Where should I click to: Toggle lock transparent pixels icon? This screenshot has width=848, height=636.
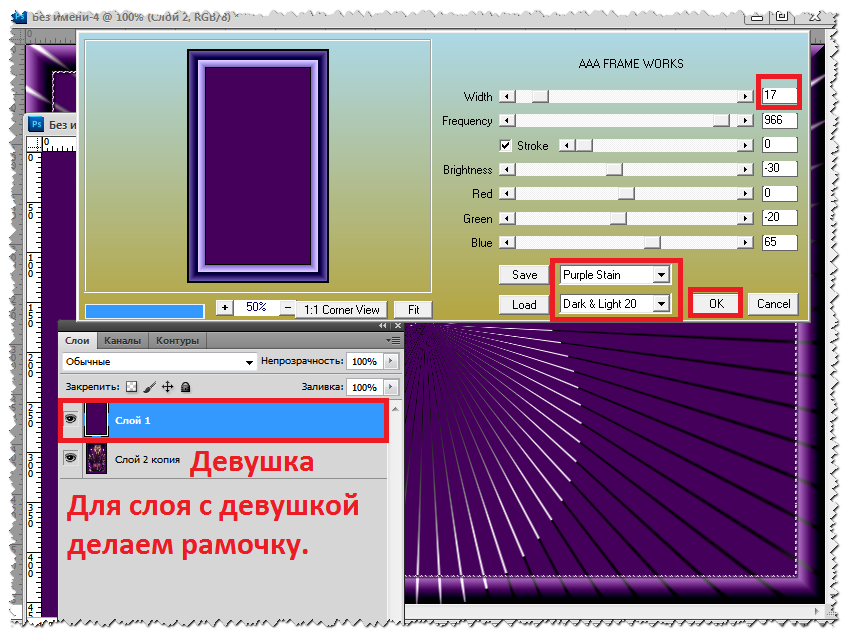coord(131,387)
